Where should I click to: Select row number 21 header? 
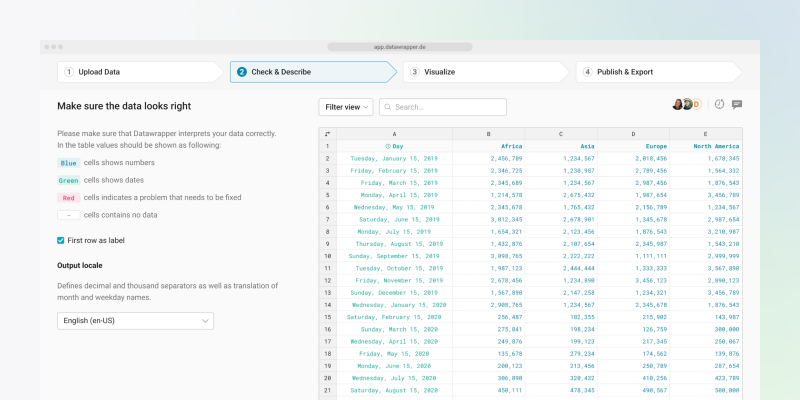[x=328, y=390]
